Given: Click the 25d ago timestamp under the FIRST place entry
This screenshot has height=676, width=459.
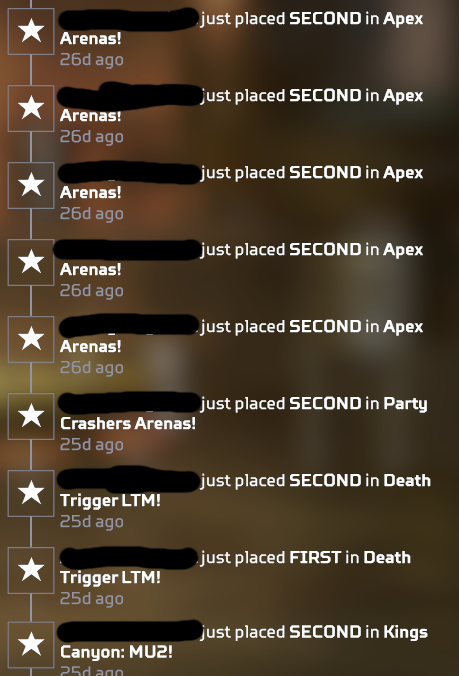Looking at the screenshot, I should tap(92, 598).
